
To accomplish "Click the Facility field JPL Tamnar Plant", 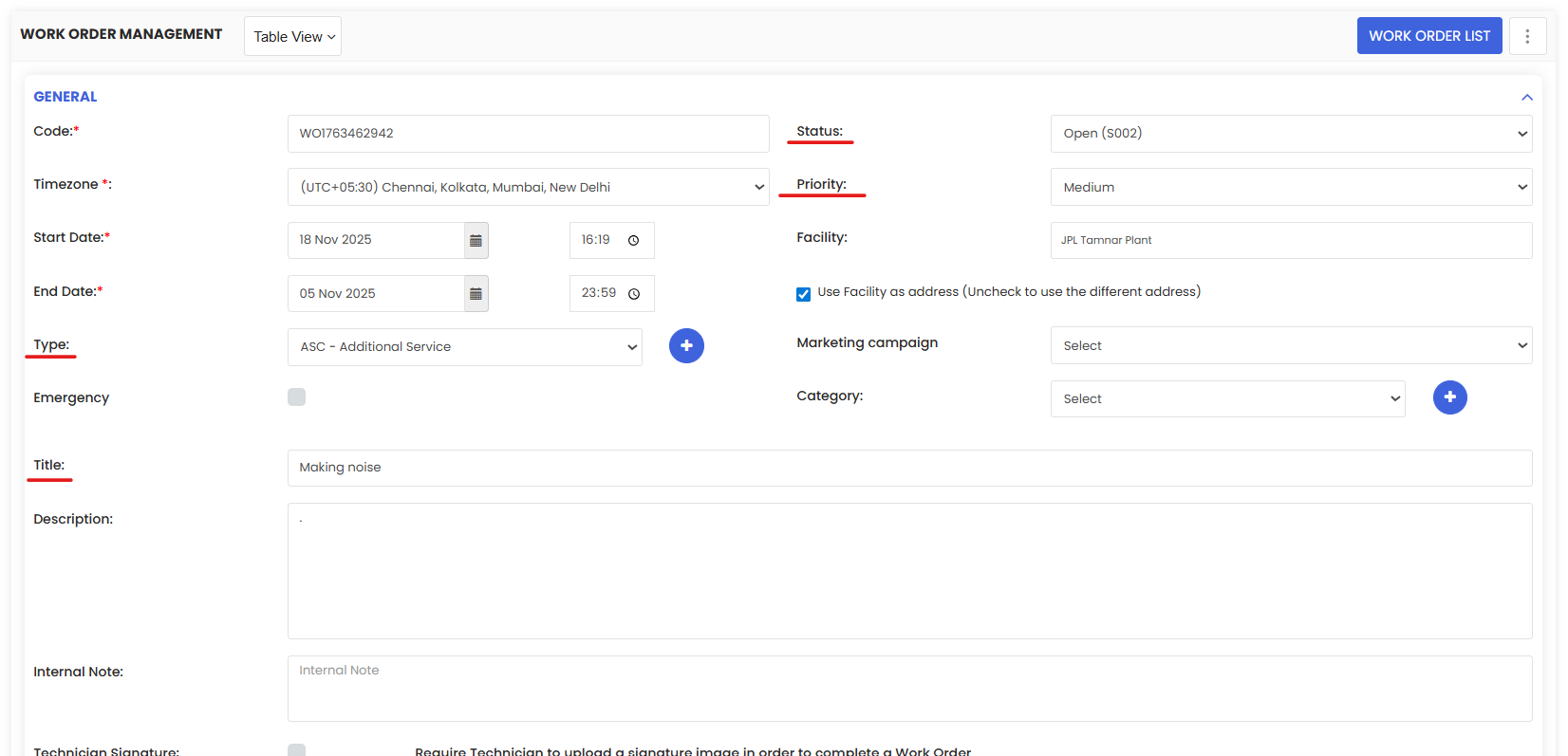I will pos(1291,241).
